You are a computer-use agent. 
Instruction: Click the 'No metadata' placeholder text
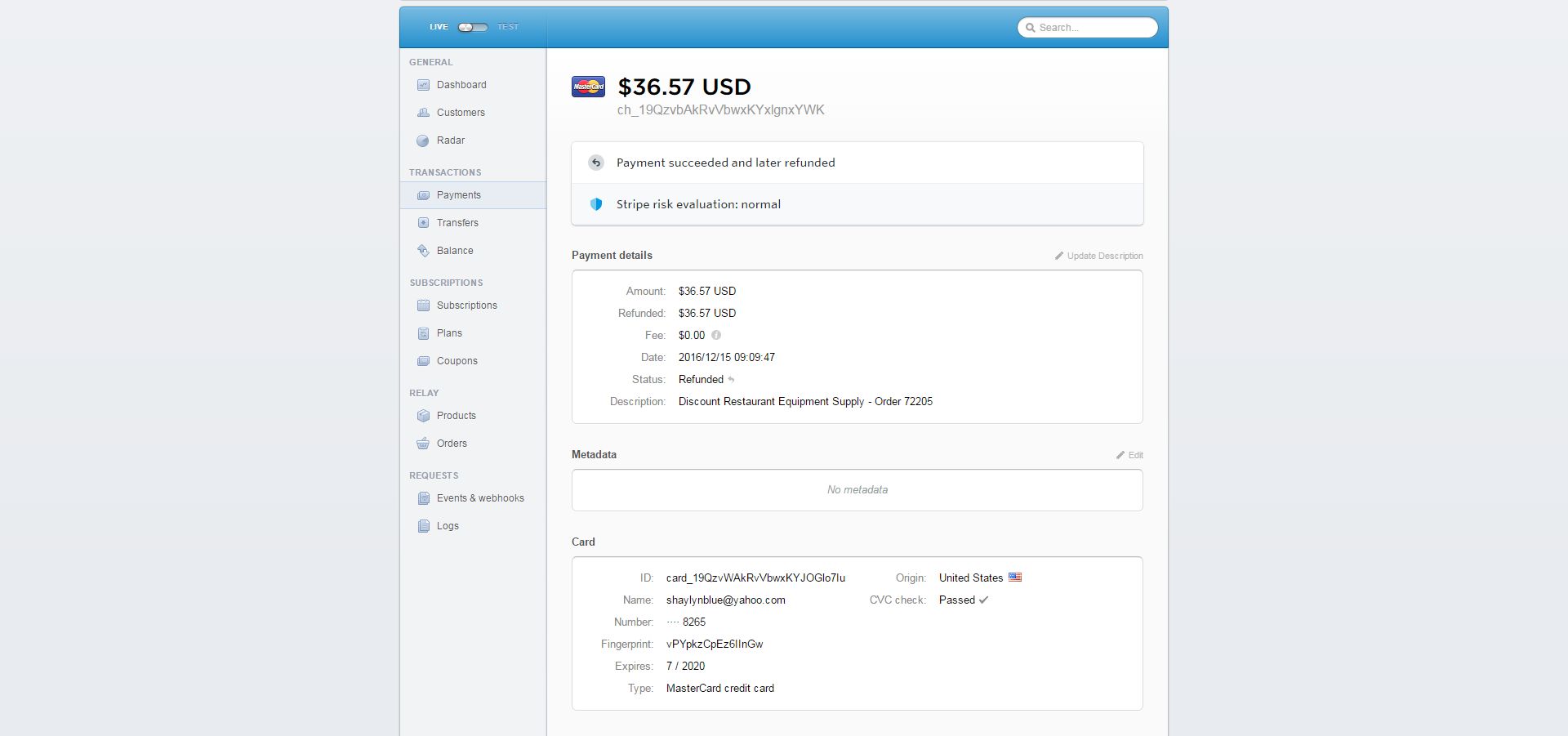tap(857, 490)
